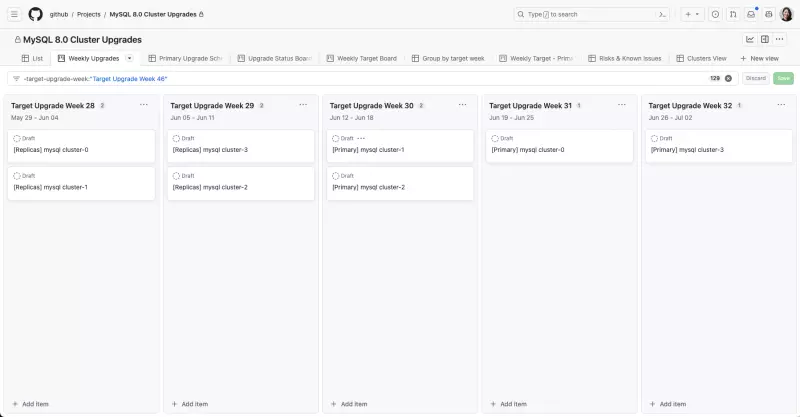Screen dimensions: 800x417
Task: Switch to Group by target week tab
Action: click(448, 59)
